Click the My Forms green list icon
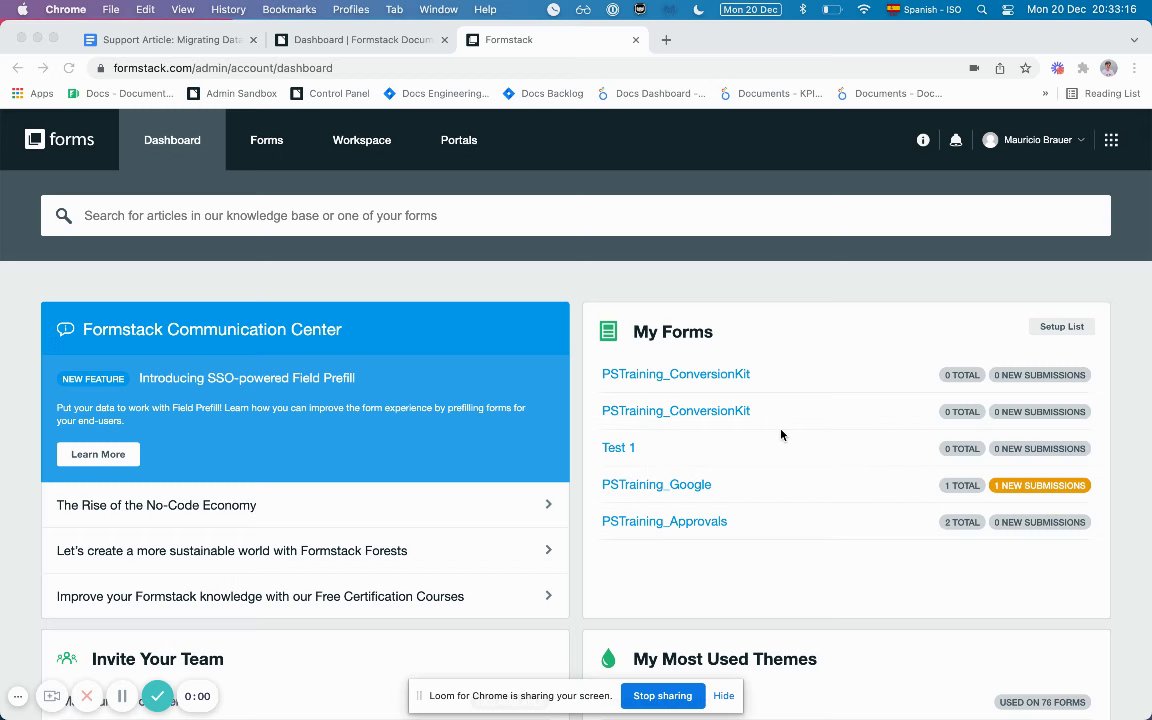The image size is (1152, 720). (x=608, y=331)
